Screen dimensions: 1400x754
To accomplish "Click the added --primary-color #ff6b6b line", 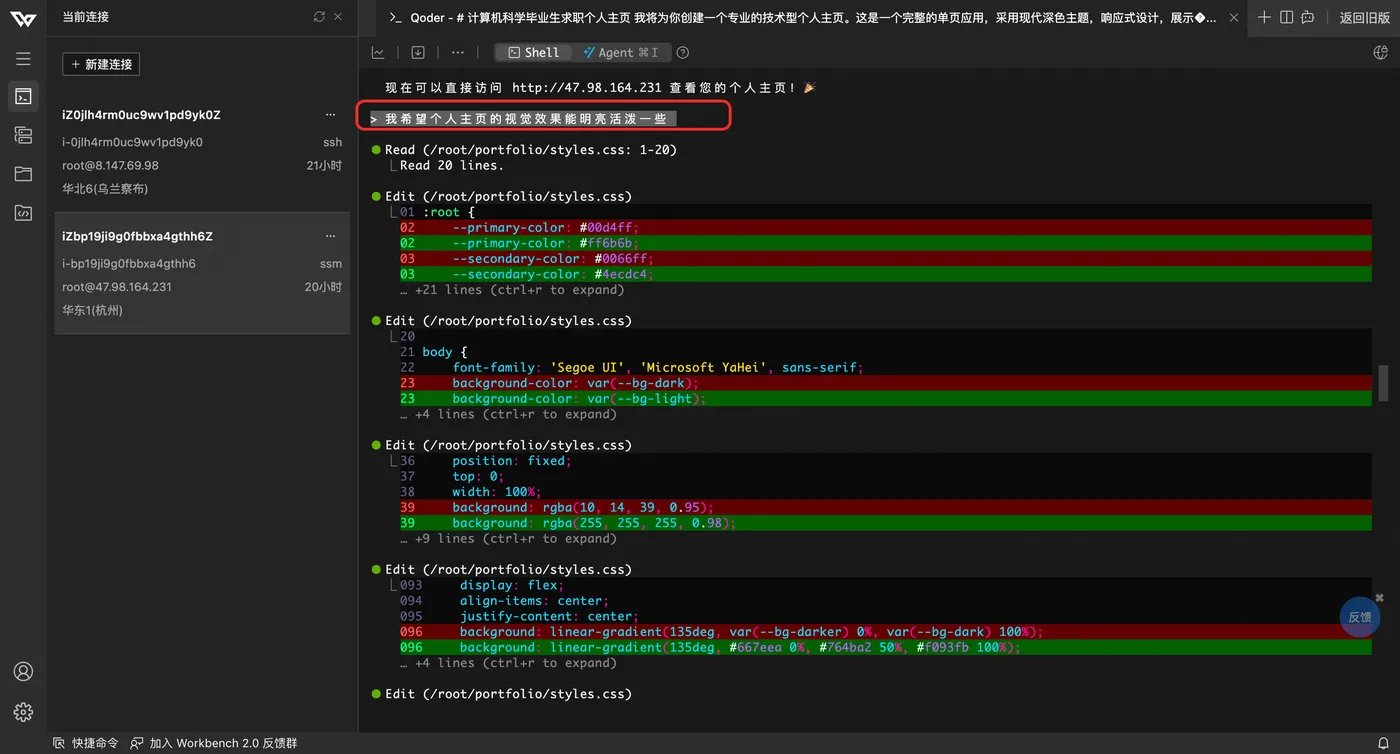I will [x=885, y=243].
